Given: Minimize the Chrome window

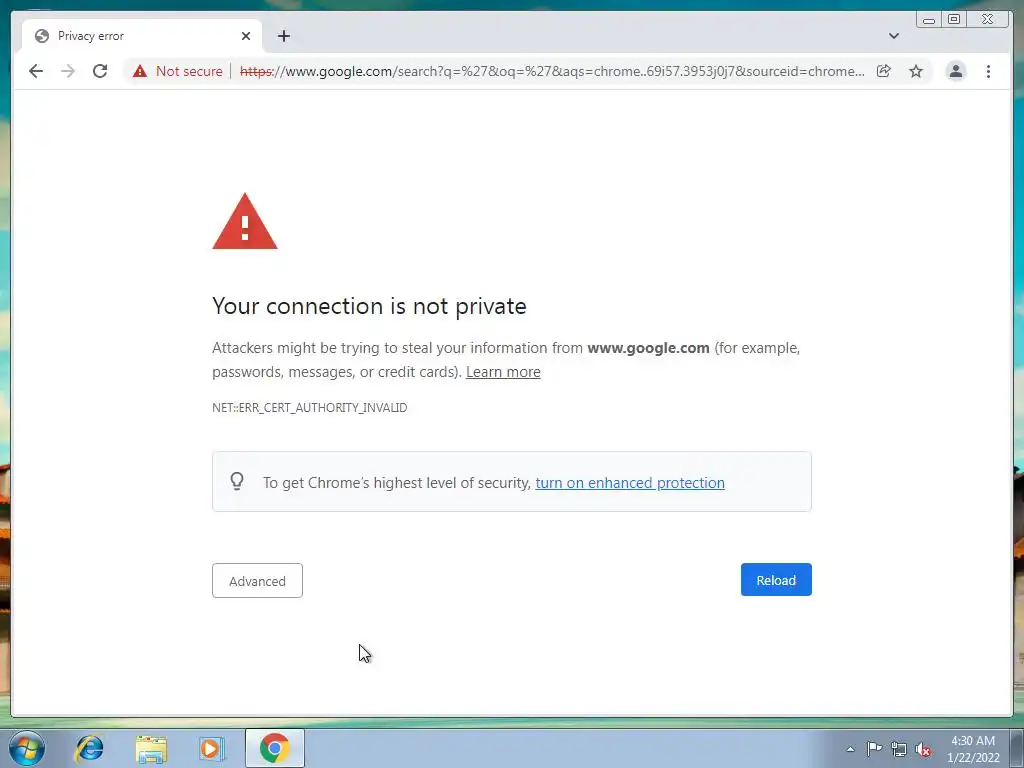Looking at the screenshot, I should click(929, 20).
